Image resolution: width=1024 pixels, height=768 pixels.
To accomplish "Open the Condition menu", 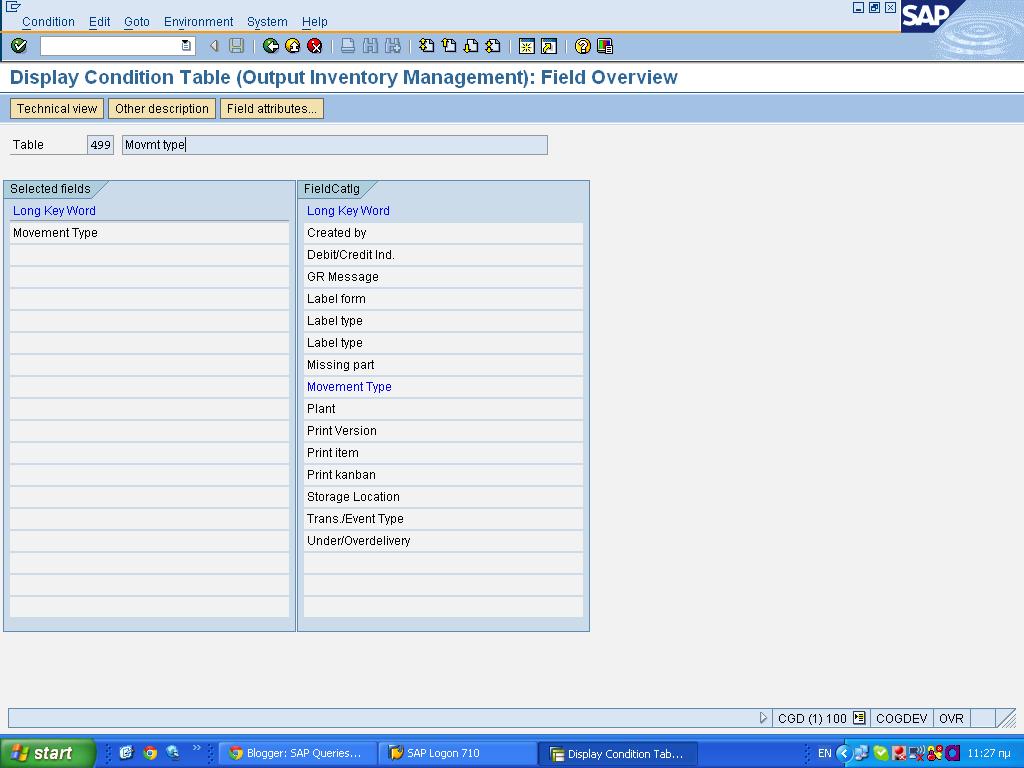I will [x=48, y=22].
